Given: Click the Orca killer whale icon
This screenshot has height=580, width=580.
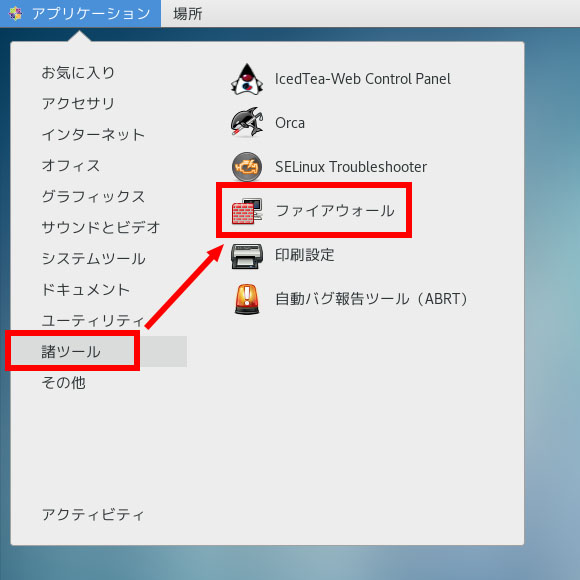Looking at the screenshot, I should [x=247, y=122].
